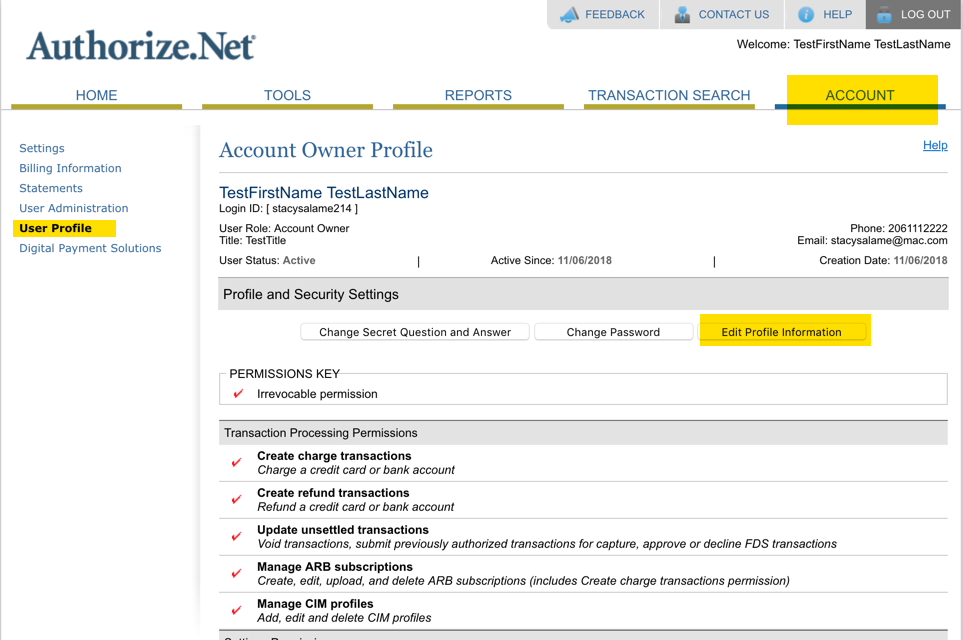Open User Administration in the sidebar
Image resolution: width=963 pixels, height=640 pixels.
(x=74, y=208)
